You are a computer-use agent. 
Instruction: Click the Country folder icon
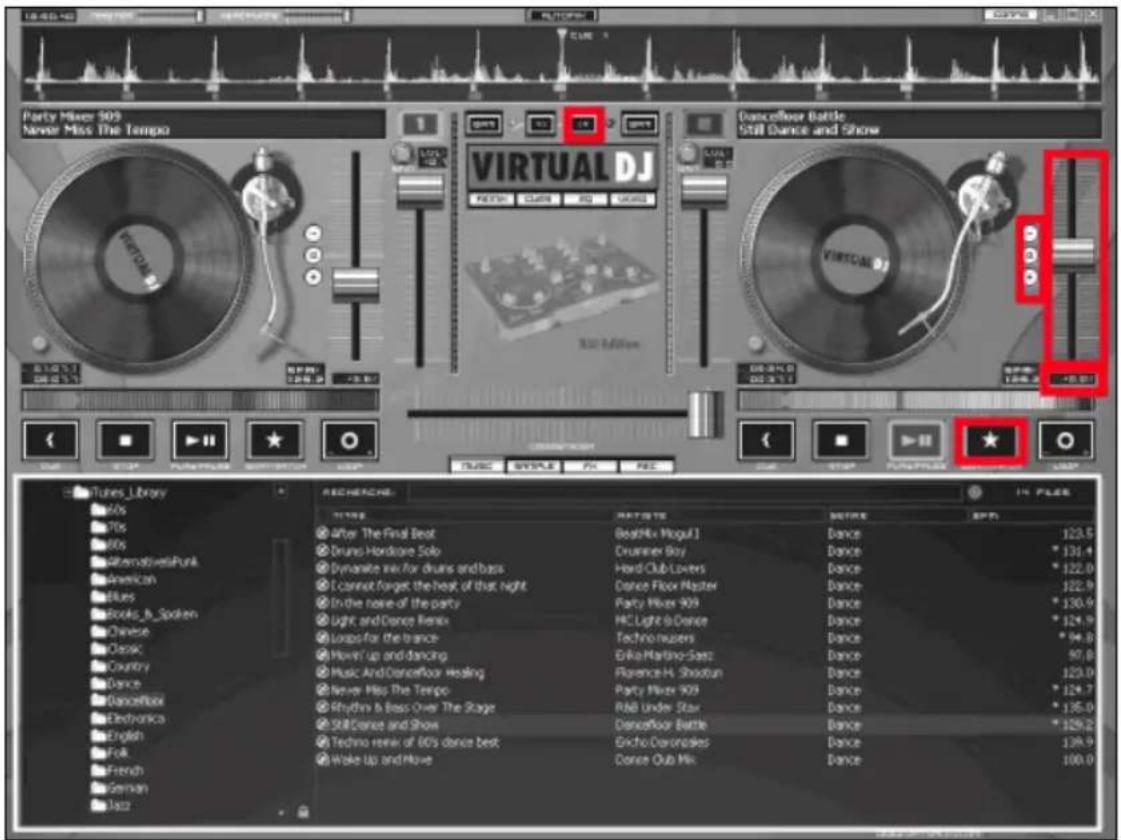(x=99, y=666)
